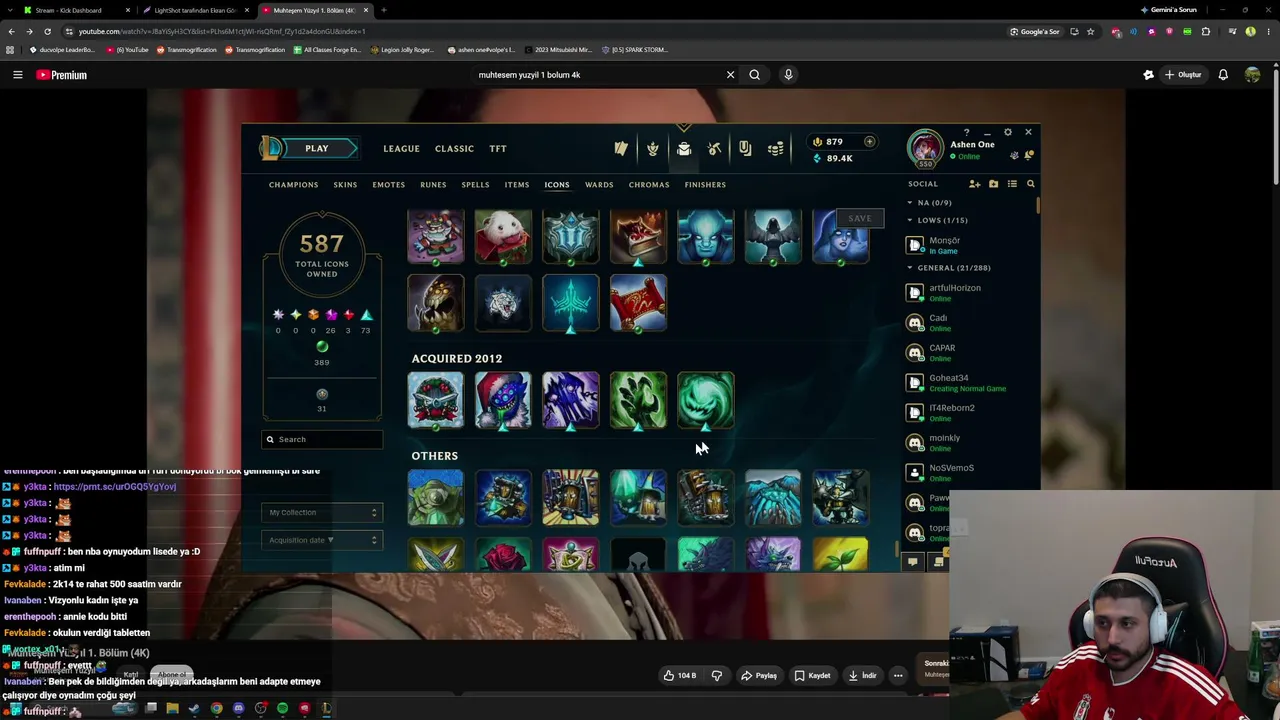Open the League client help question mark
Screen dimensions: 1280x720
click(x=966, y=132)
